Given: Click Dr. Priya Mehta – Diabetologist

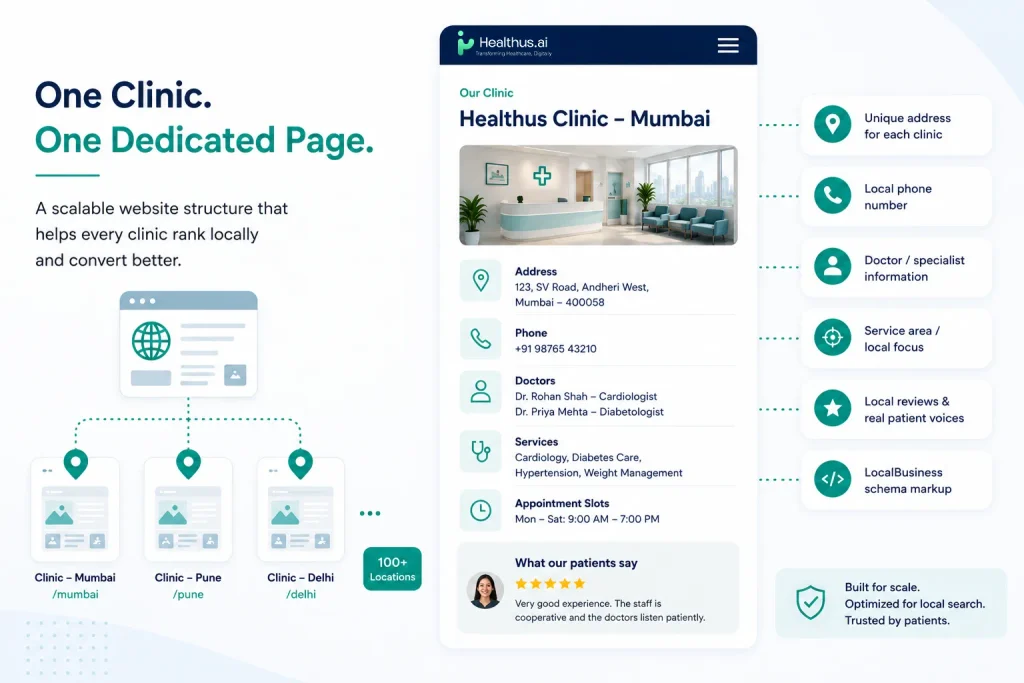Looking at the screenshot, I should click(x=589, y=412).
